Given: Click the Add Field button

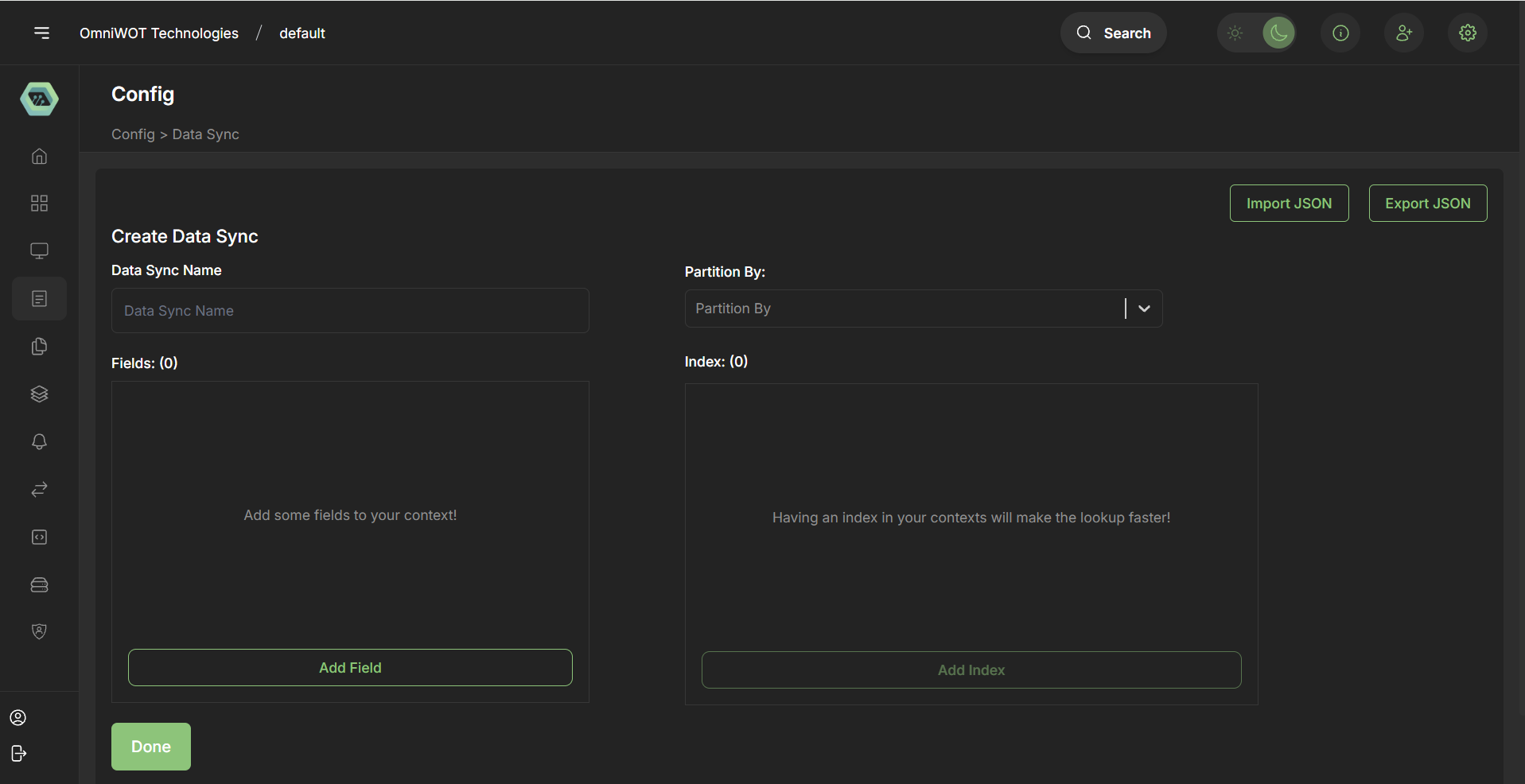Looking at the screenshot, I should point(350,667).
